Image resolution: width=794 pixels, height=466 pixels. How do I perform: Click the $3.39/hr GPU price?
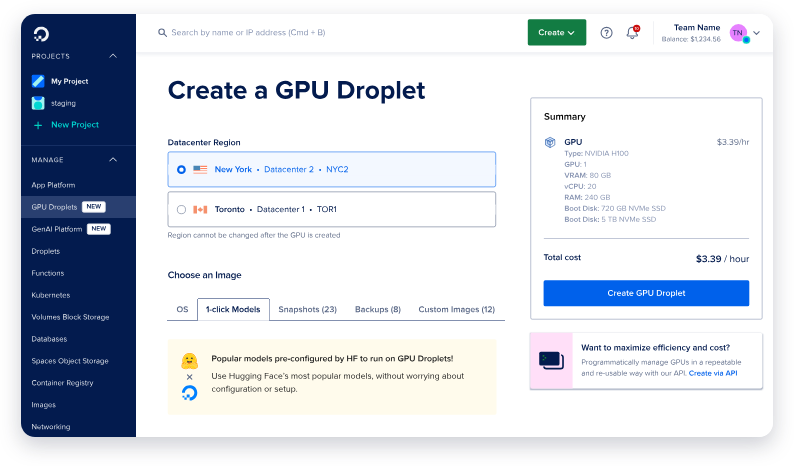click(x=733, y=142)
